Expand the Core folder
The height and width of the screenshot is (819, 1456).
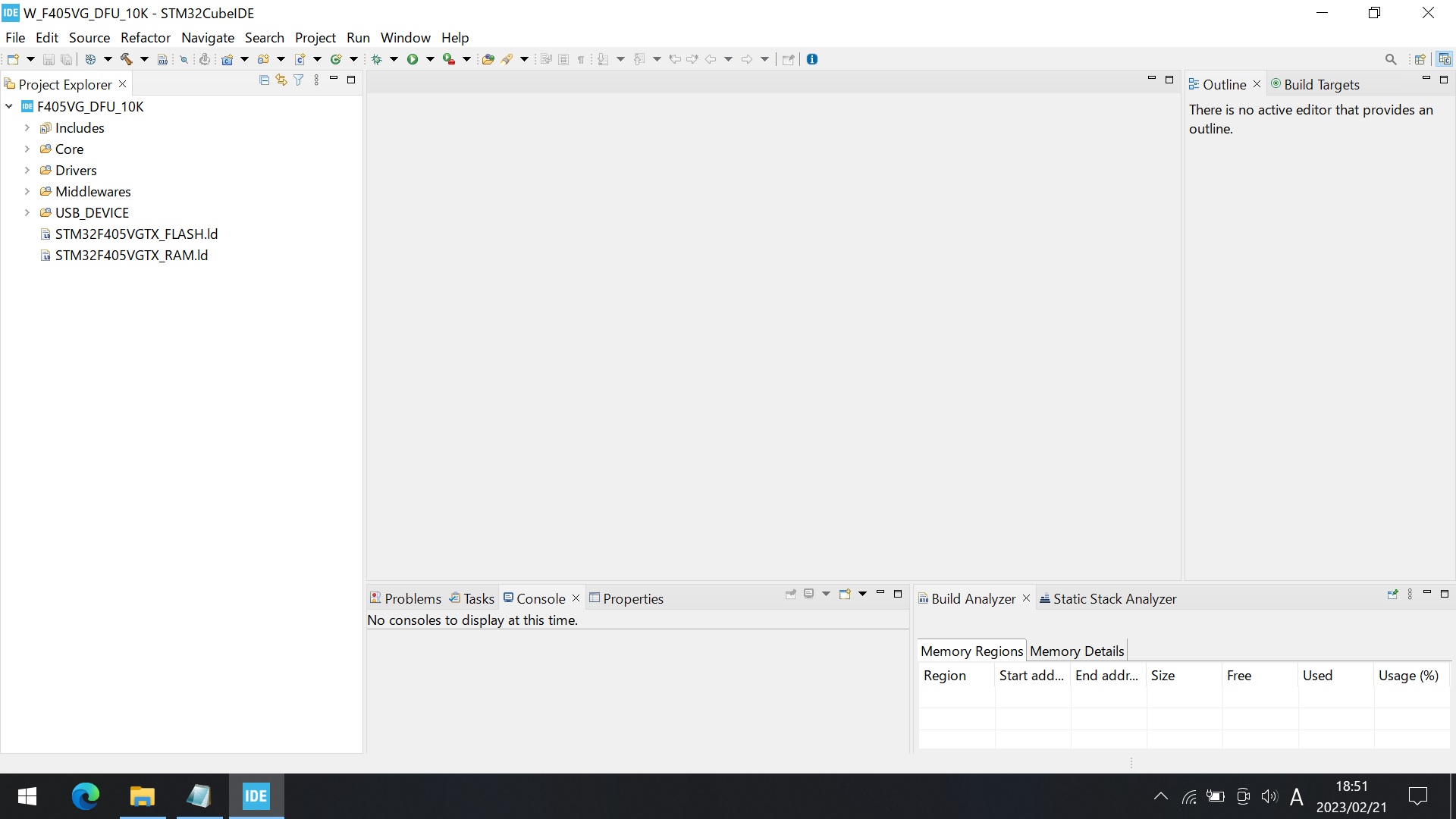(27, 149)
